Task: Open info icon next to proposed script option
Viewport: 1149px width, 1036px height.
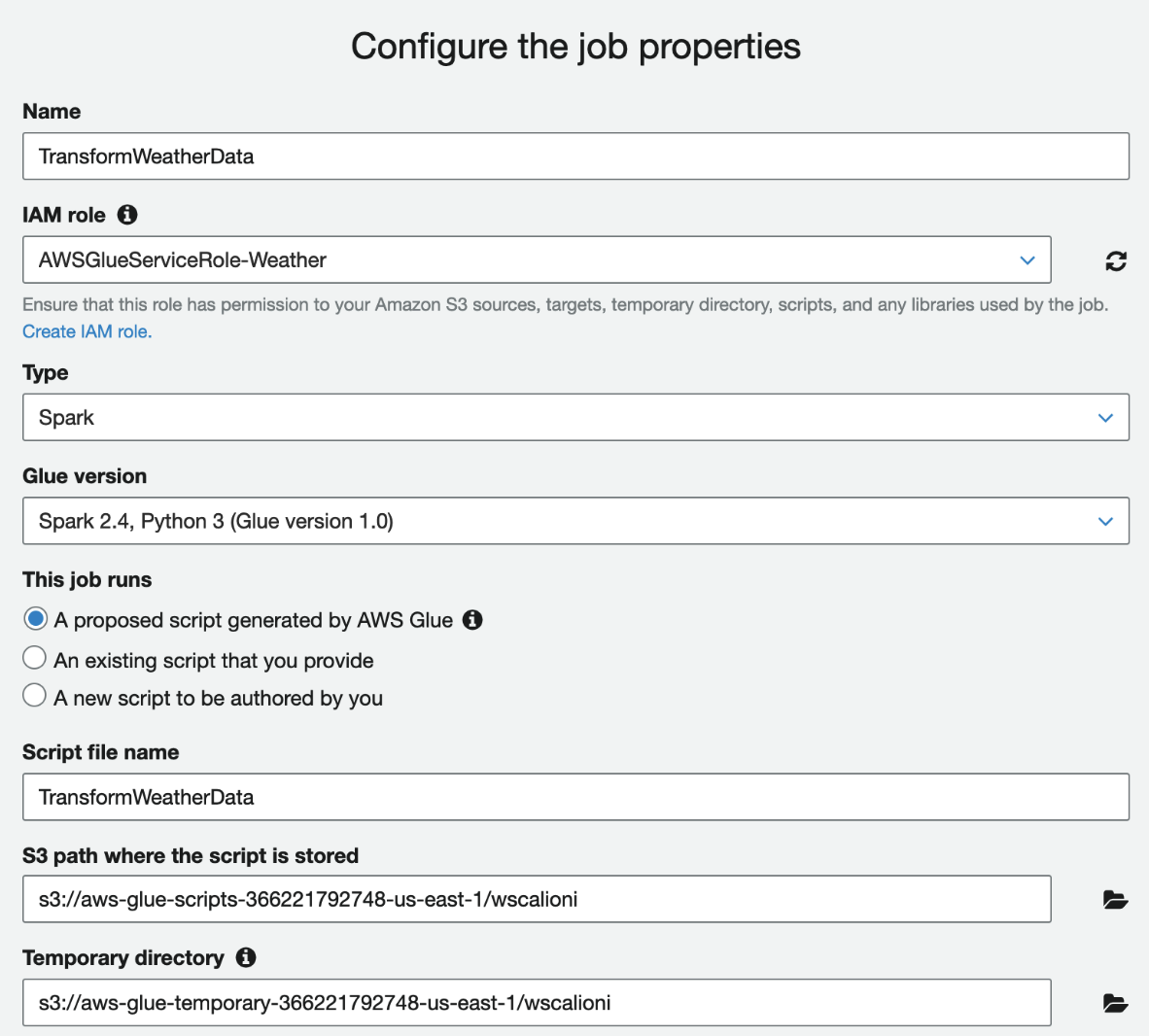Action: (472, 620)
